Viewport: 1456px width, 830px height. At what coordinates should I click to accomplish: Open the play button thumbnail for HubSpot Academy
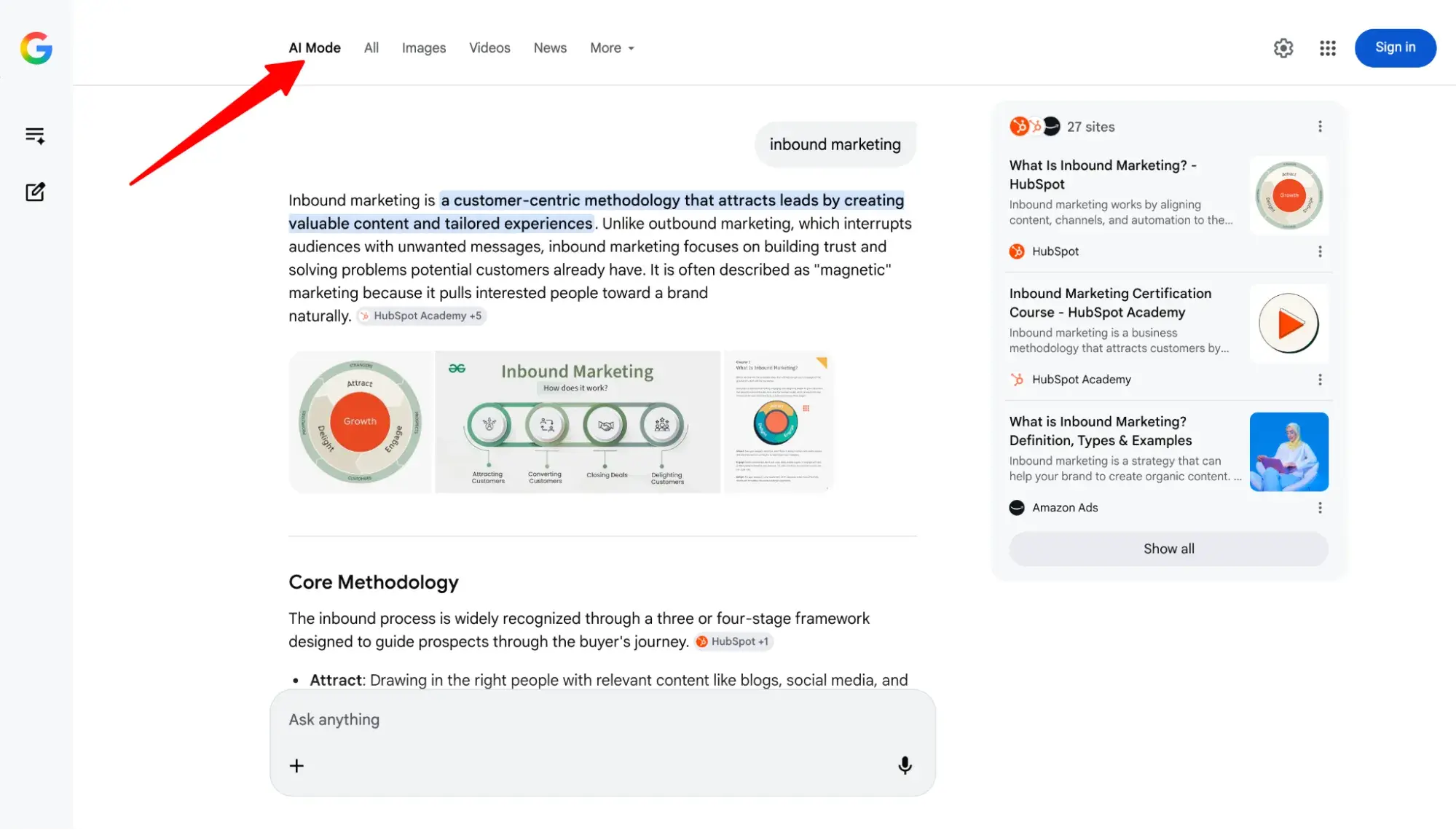point(1288,324)
